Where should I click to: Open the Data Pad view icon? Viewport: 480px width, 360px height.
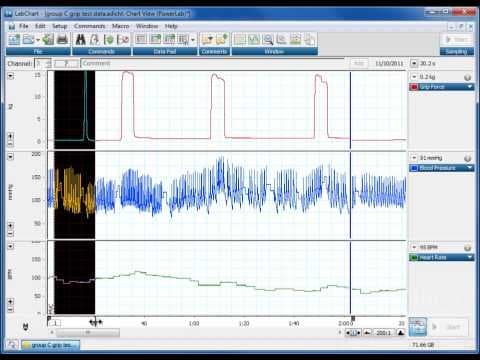[x=141, y=40]
